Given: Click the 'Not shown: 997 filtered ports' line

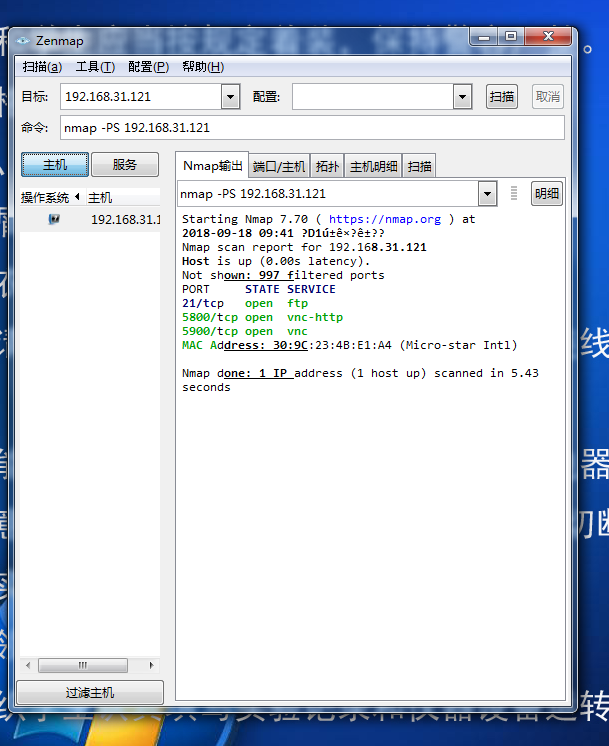Looking at the screenshot, I should (283, 275).
